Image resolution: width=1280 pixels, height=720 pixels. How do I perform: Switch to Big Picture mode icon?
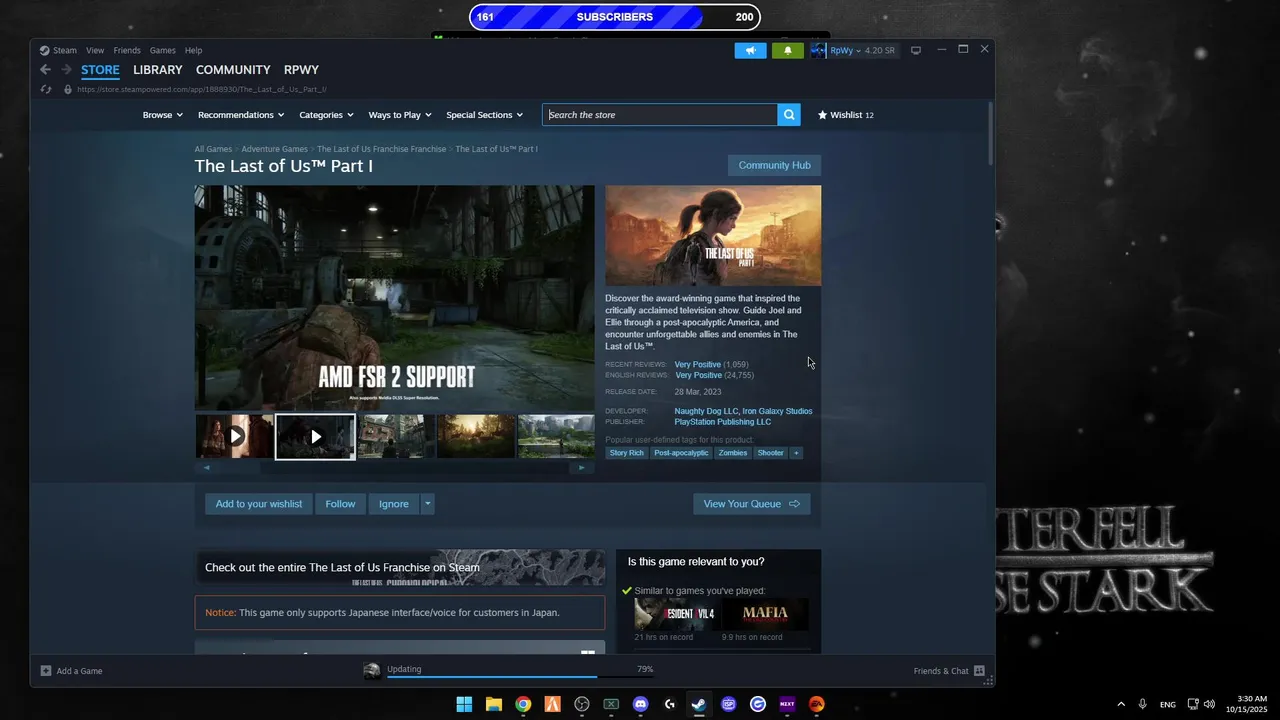(x=915, y=50)
